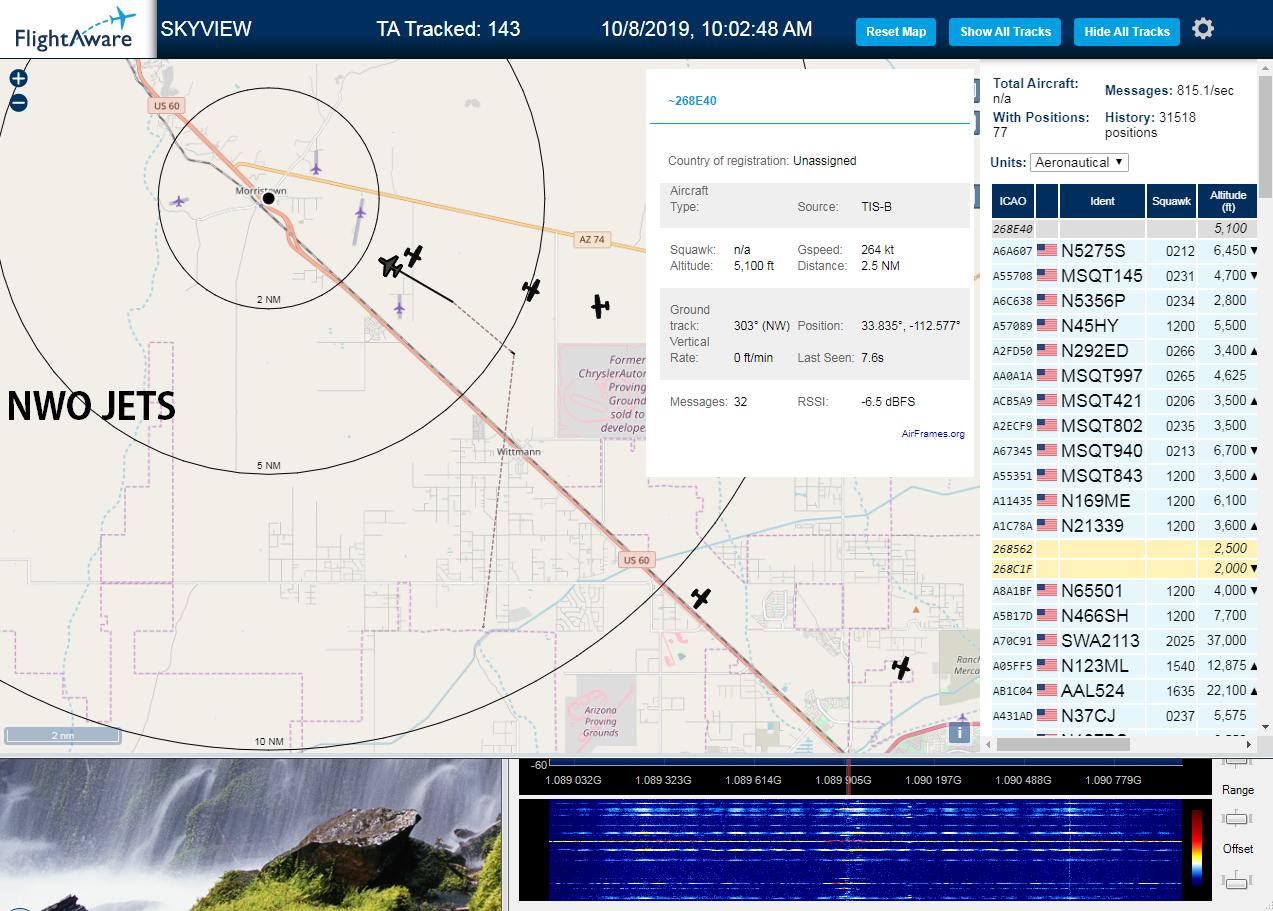The height and width of the screenshot is (911, 1273).
Task: Sort the table by Altitude (ft) column
Action: click(1228, 201)
